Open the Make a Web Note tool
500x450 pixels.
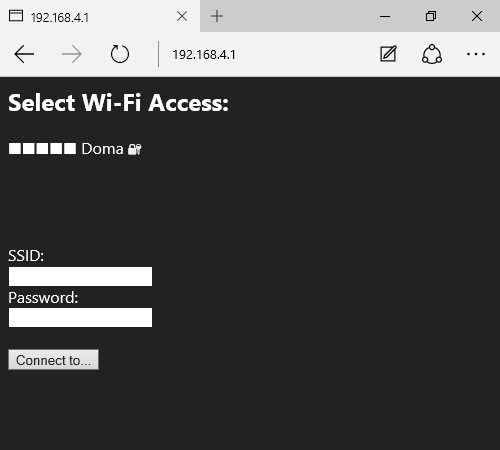(x=388, y=54)
